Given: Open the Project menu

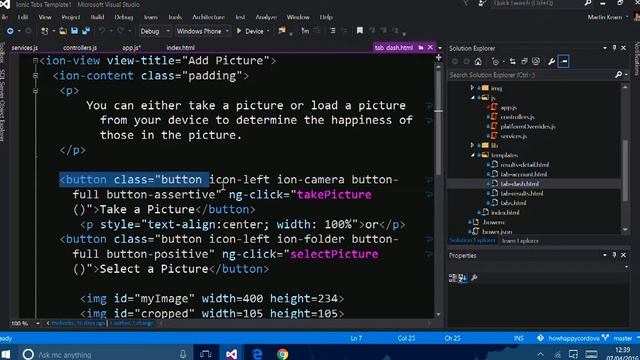Looking at the screenshot, I should 71,17.
